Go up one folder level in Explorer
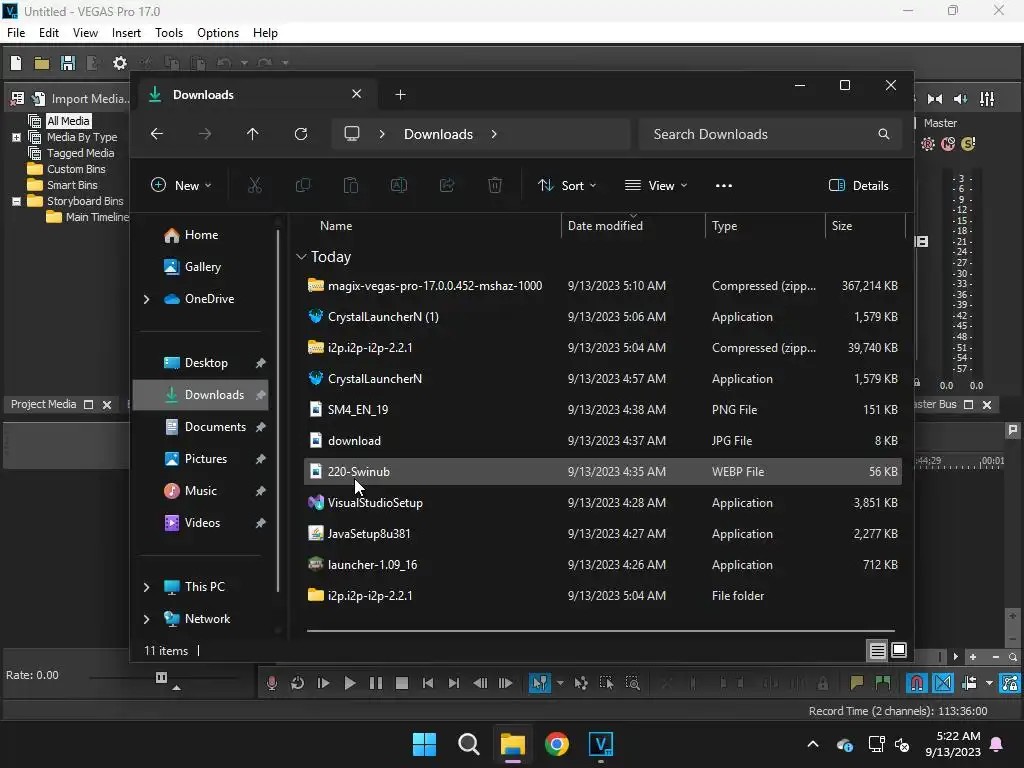This screenshot has width=1024, height=768. [x=253, y=134]
